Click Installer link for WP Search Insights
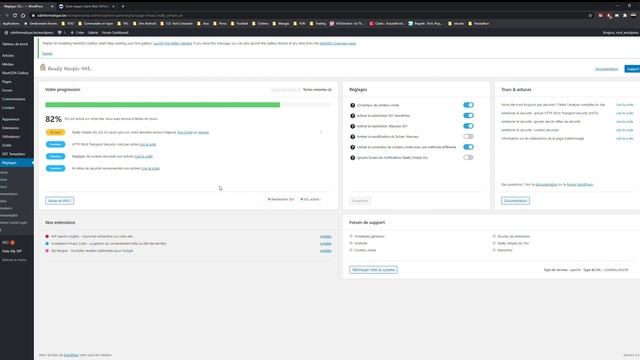 325,237
